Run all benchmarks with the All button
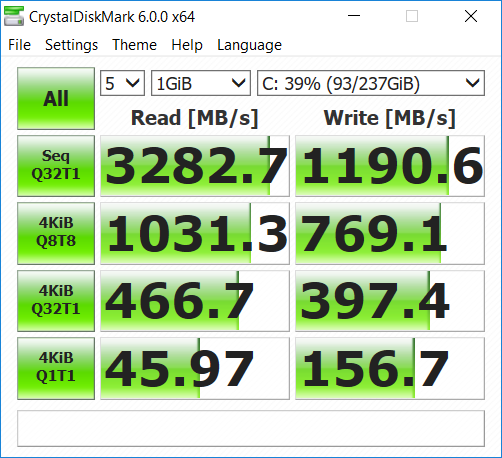Viewport: 502px width, 458px height. tap(56, 98)
